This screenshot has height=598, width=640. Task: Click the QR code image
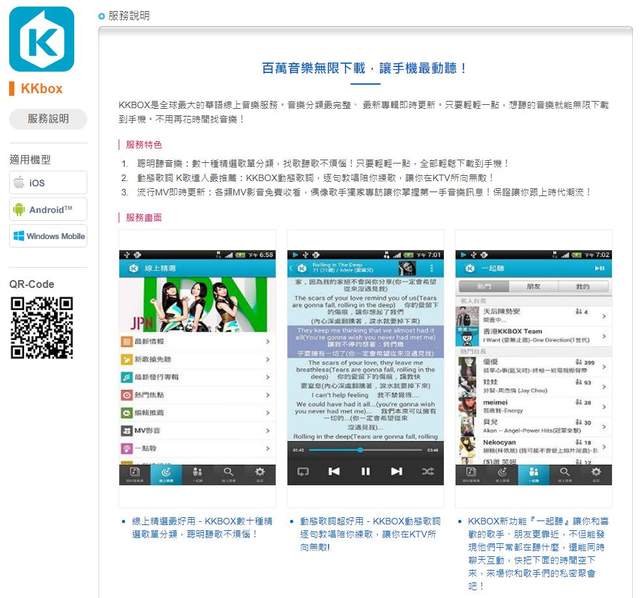coord(42,327)
